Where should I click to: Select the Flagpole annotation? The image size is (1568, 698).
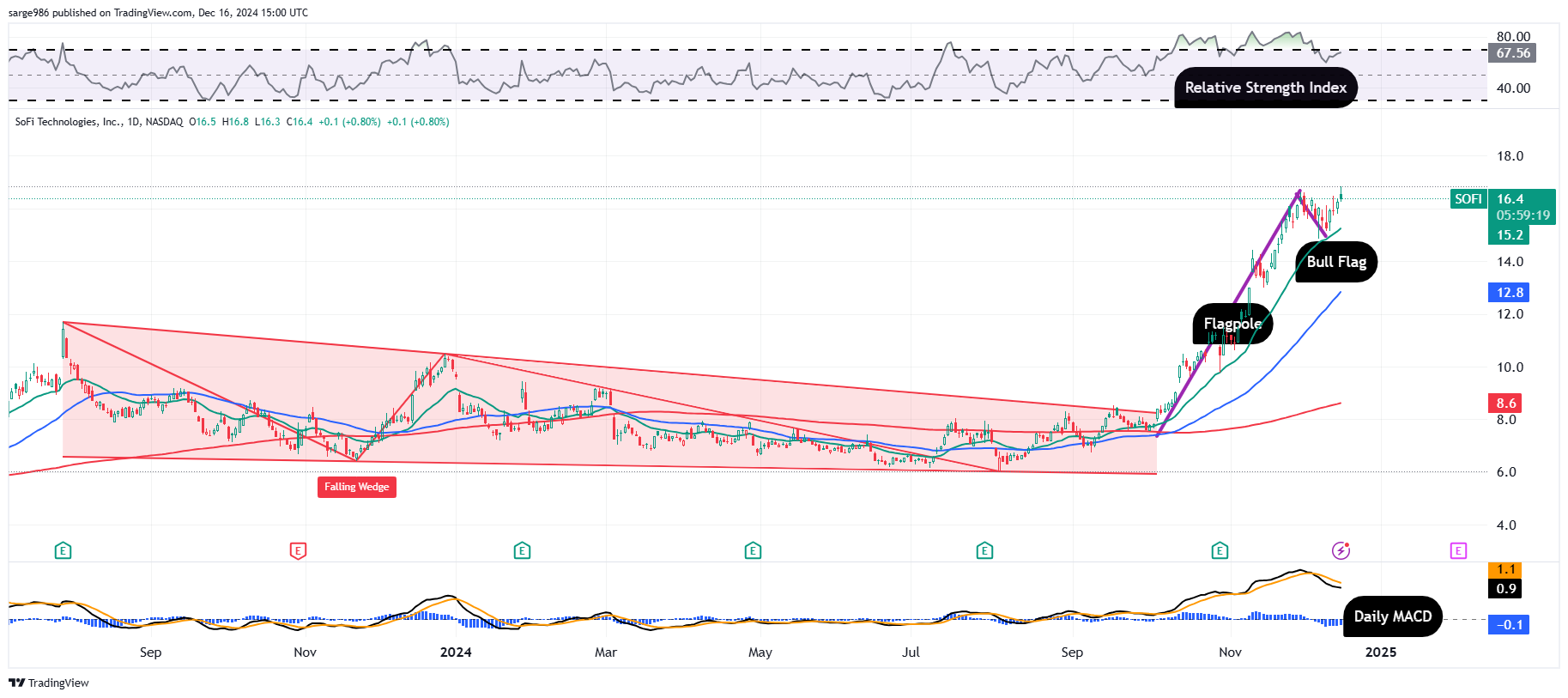point(1232,324)
